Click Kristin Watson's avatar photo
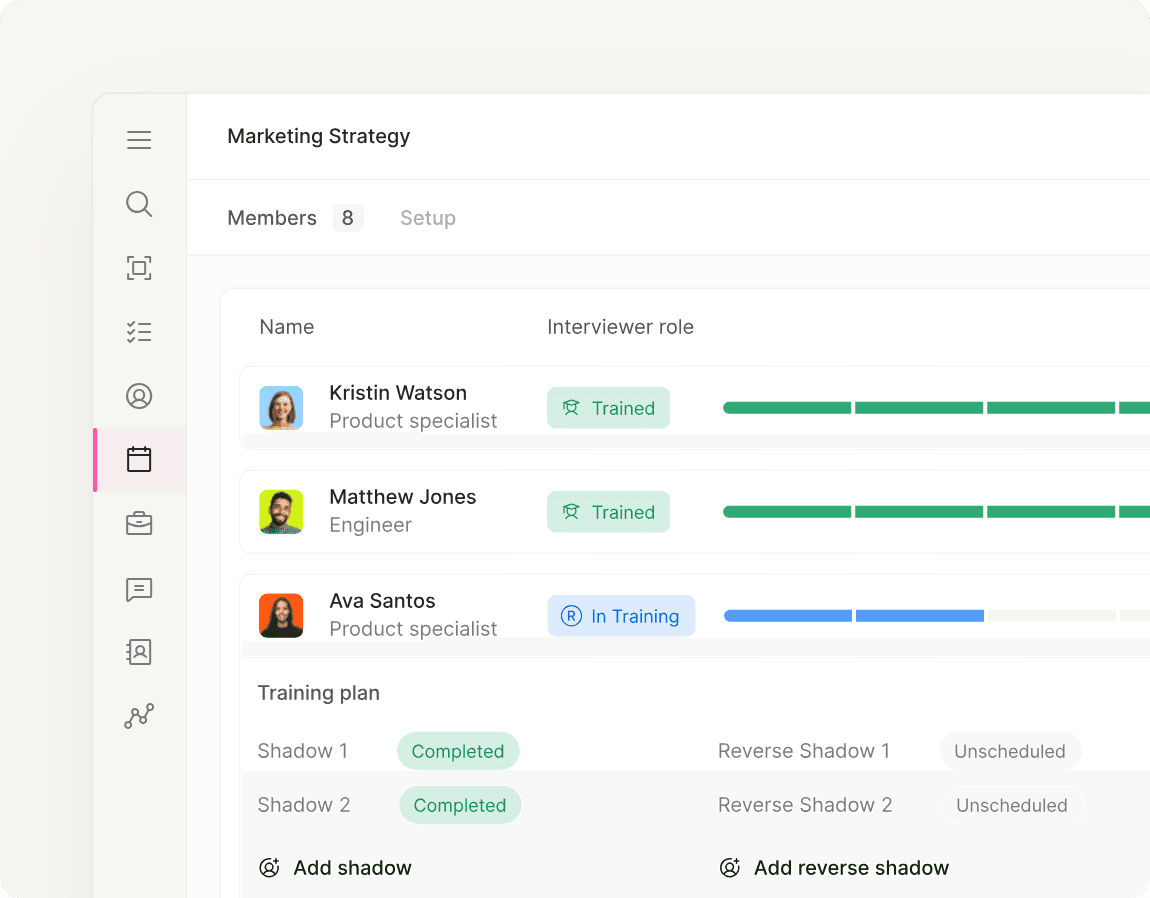The width and height of the screenshot is (1150, 898). (281, 408)
